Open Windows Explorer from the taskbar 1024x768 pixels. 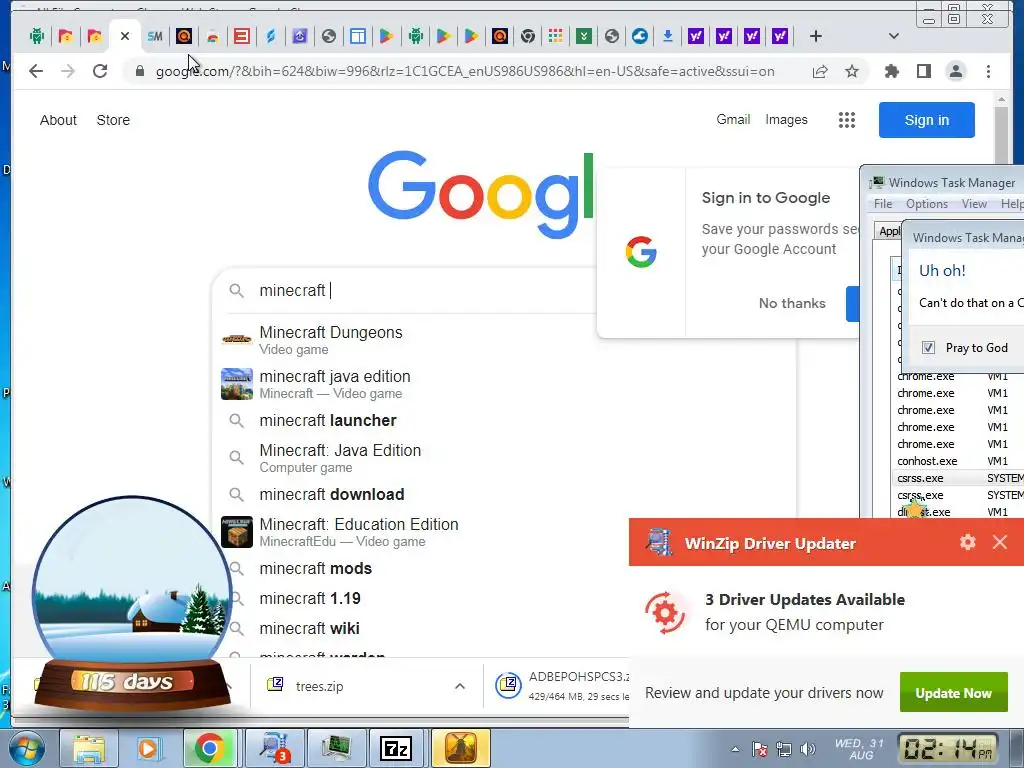89,748
